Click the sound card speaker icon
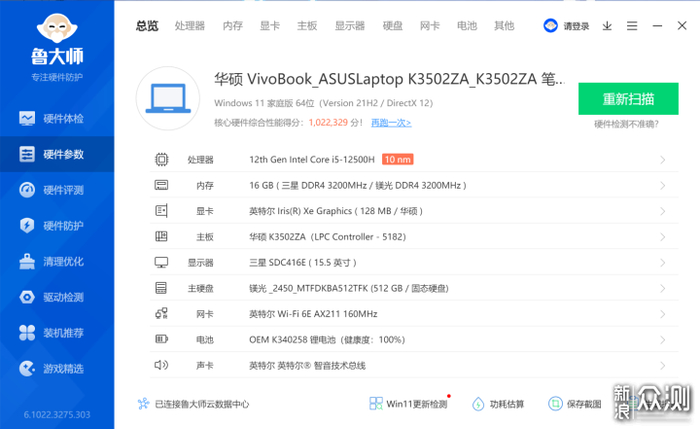 coord(161,365)
